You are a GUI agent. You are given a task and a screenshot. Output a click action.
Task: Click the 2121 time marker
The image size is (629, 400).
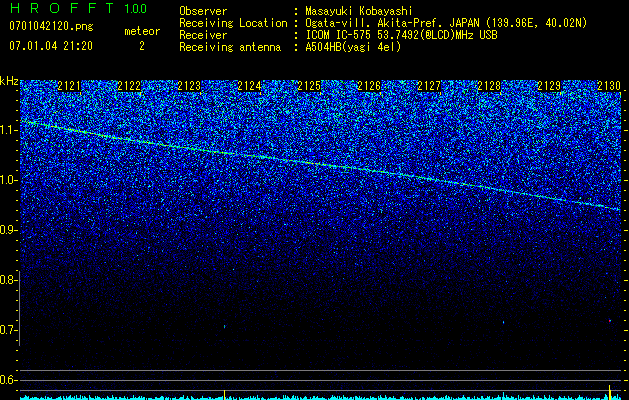69,86
